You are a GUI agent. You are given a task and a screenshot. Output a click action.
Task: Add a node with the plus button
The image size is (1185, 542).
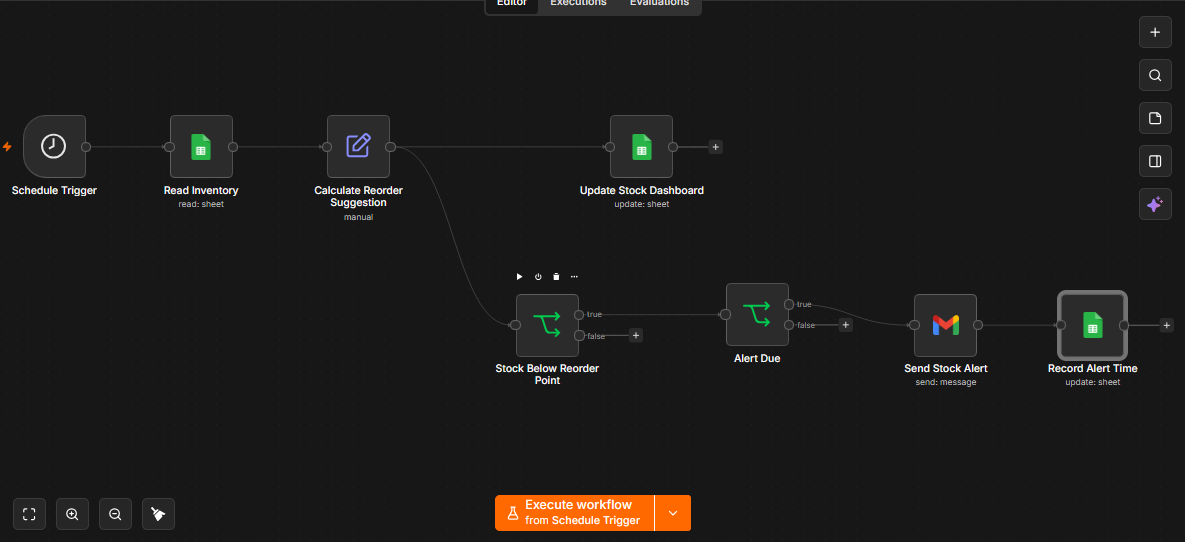pos(1155,33)
